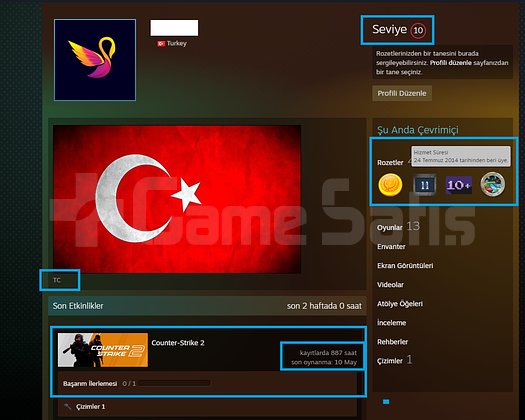Click the TC caption under the artwork

[x=57, y=280]
